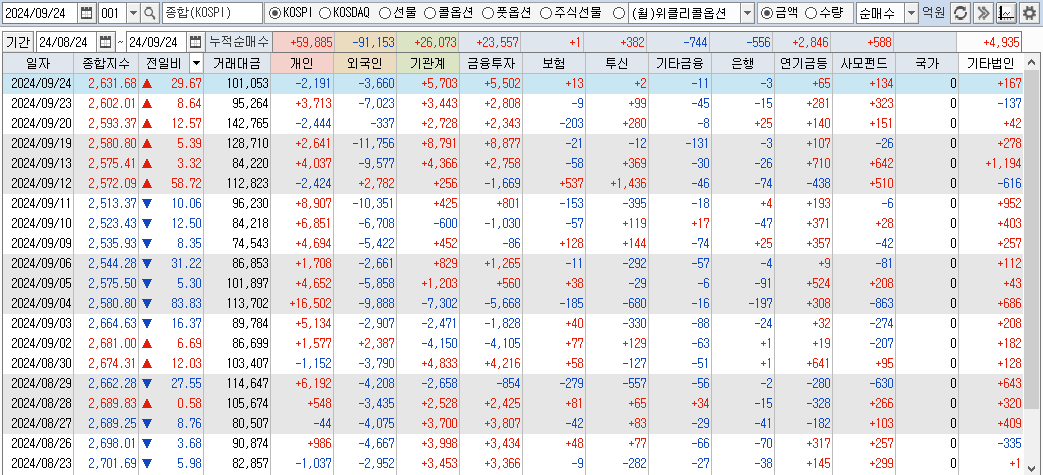Click the 종합(KOSPI) name field
The width and height of the screenshot is (1043, 475).
(x=212, y=13)
